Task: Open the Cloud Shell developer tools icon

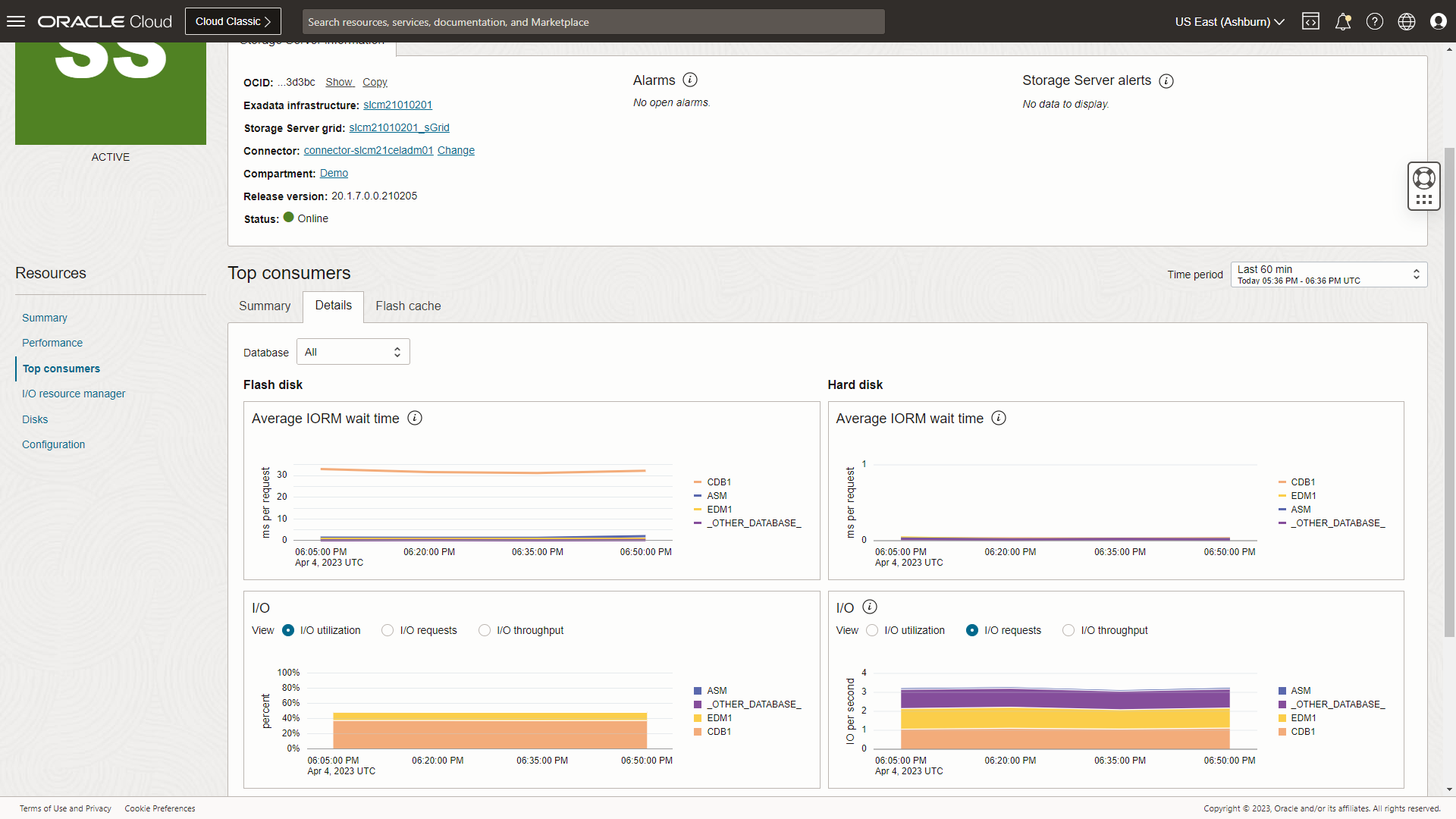Action: tap(1310, 21)
